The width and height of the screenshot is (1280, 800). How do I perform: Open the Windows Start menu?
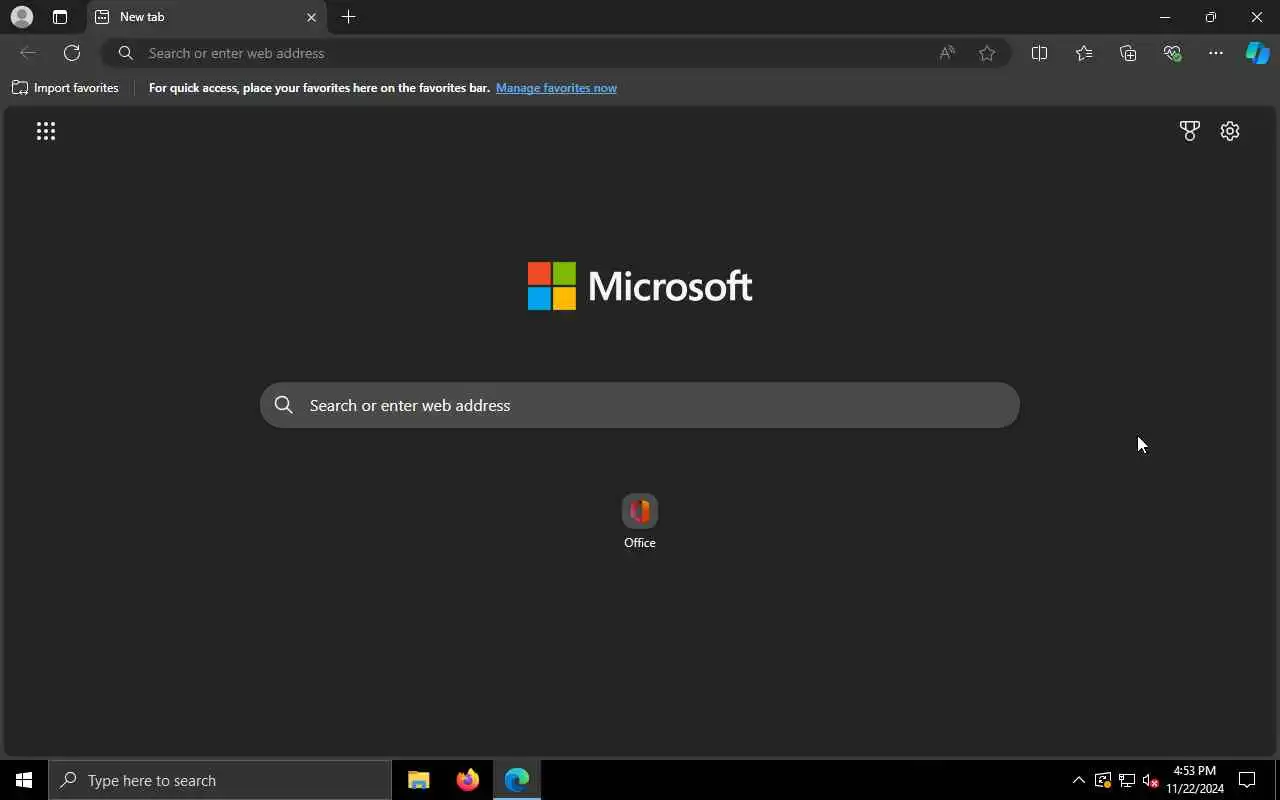click(24, 780)
